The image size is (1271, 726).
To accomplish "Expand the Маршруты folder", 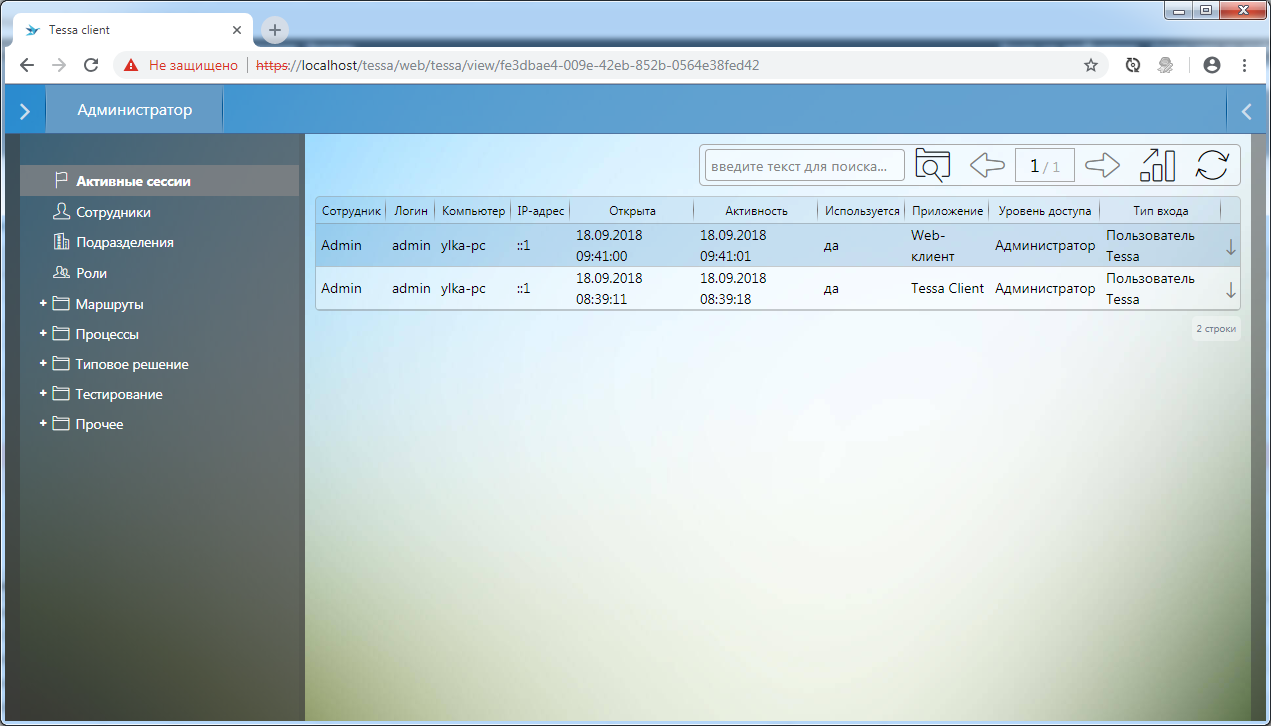I will pyautogui.click(x=43, y=304).
